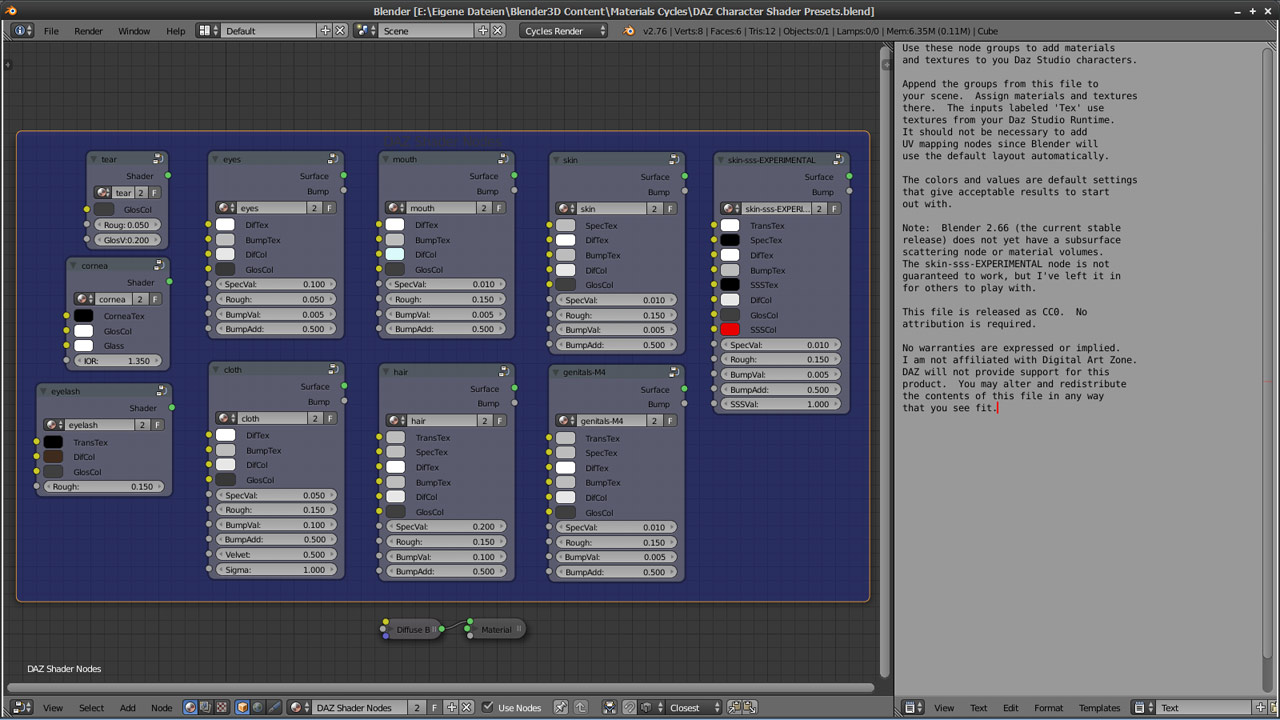Collapse the skin-sss-EXPERIMENTAL node
The image size is (1280, 720).
(721, 159)
